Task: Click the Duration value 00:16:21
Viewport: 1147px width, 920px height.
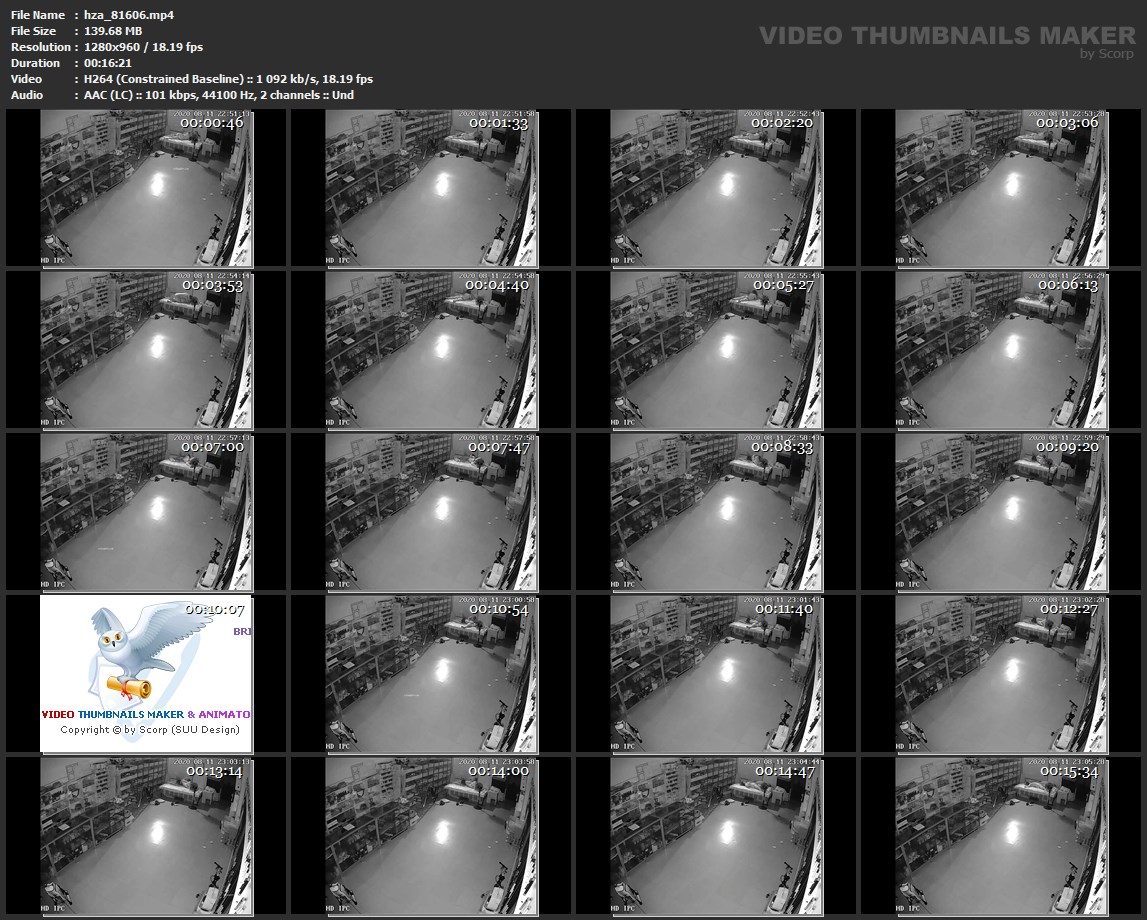Action: [x=108, y=63]
